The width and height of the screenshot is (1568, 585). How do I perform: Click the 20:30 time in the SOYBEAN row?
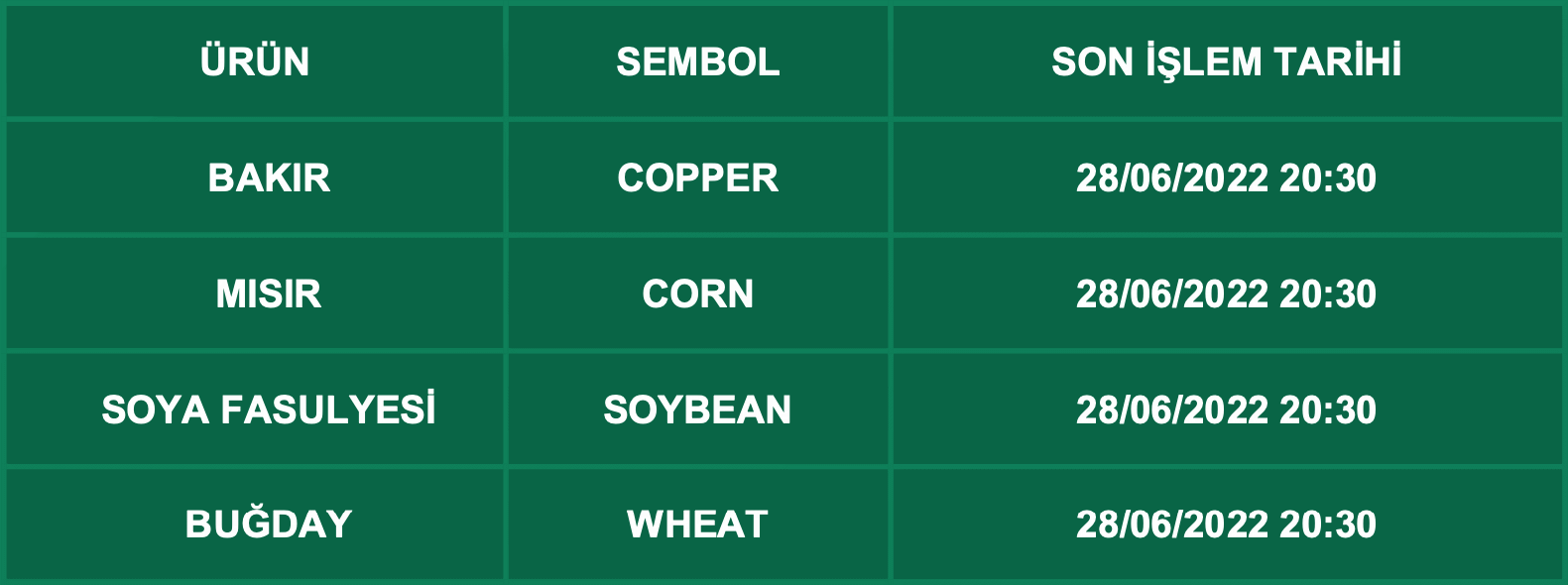click(1328, 409)
